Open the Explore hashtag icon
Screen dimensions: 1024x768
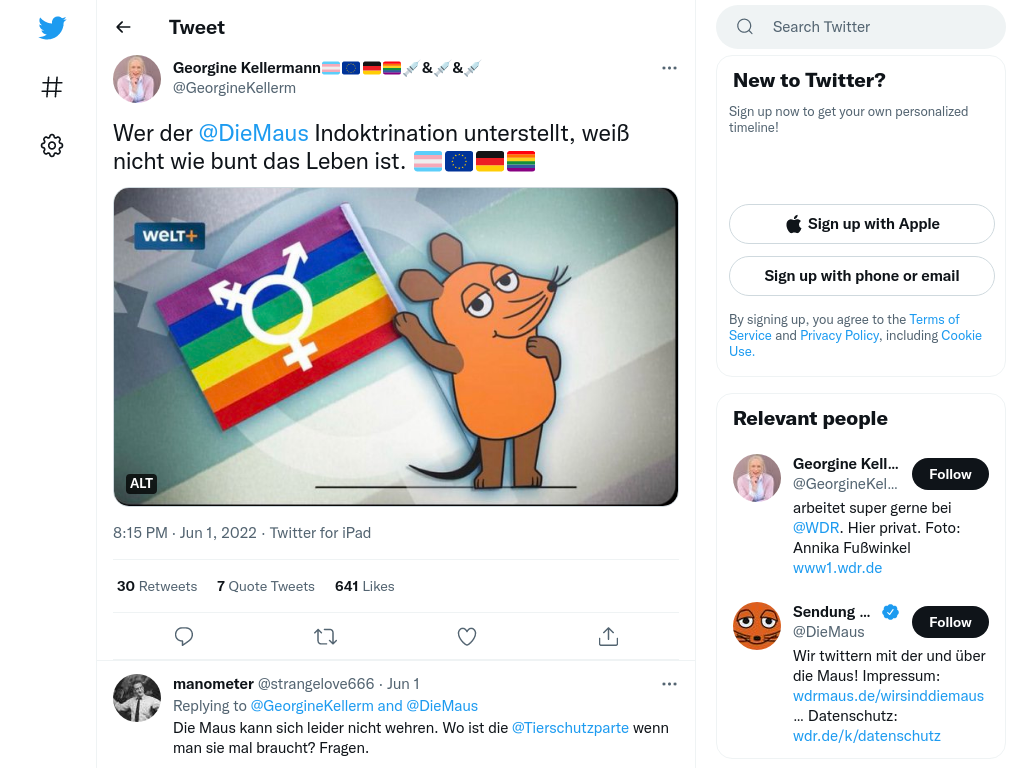(x=52, y=87)
